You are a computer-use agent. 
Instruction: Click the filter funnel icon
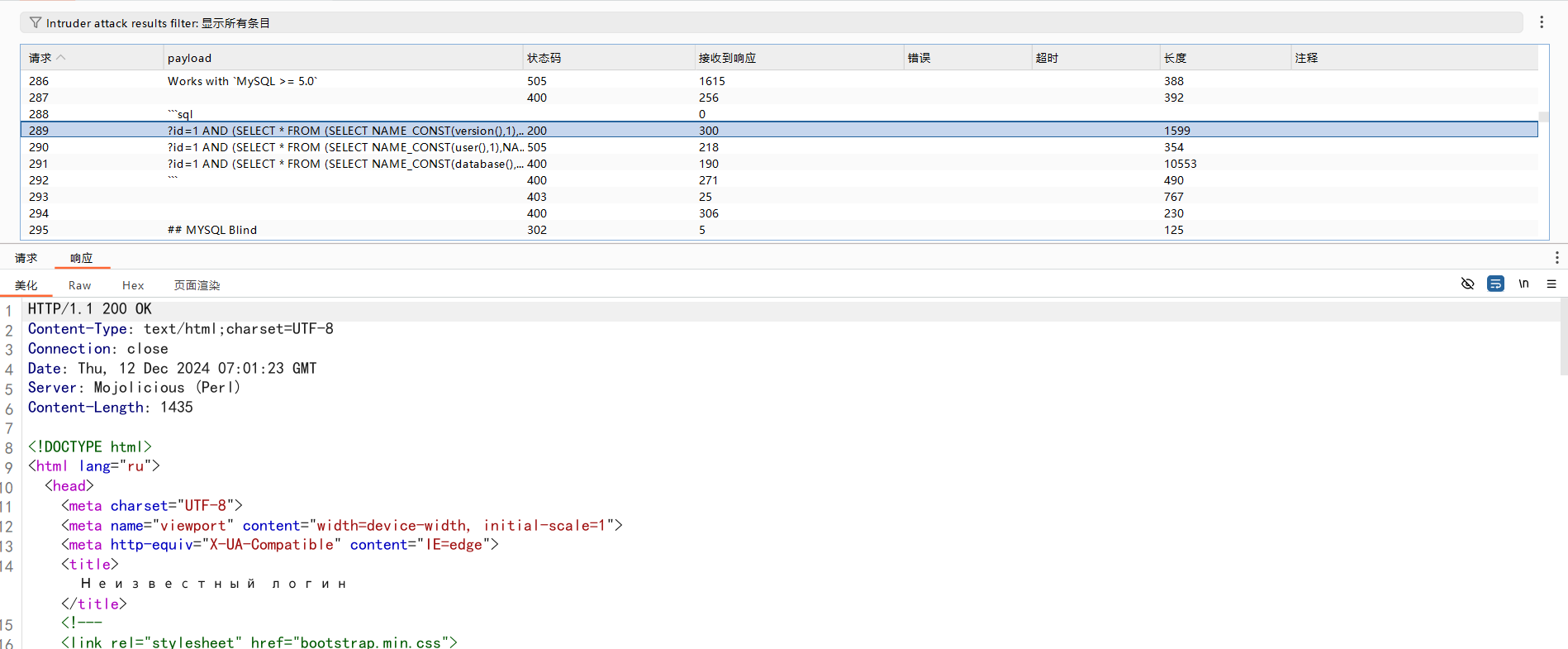[x=36, y=23]
